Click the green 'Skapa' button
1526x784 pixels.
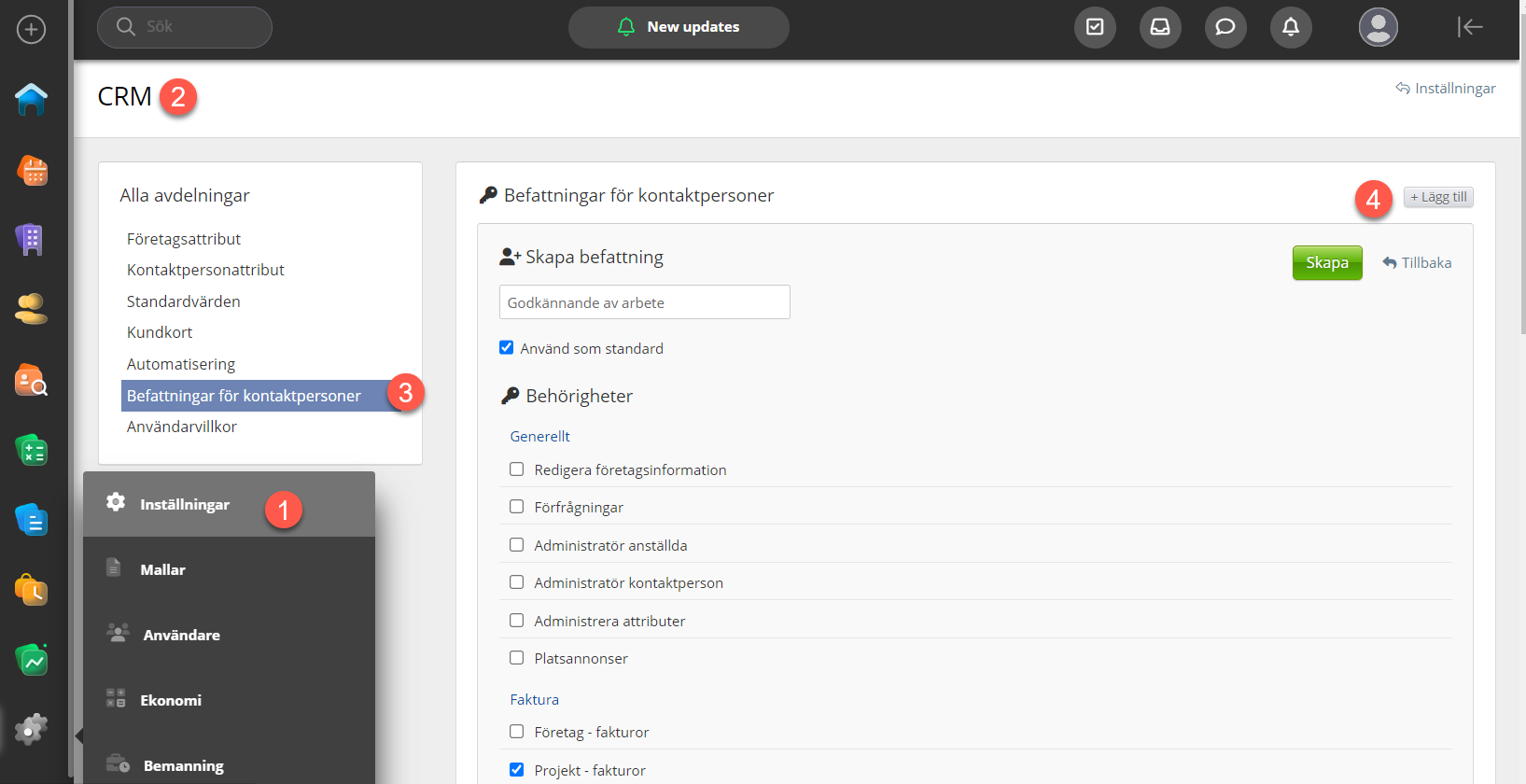coord(1326,263)
